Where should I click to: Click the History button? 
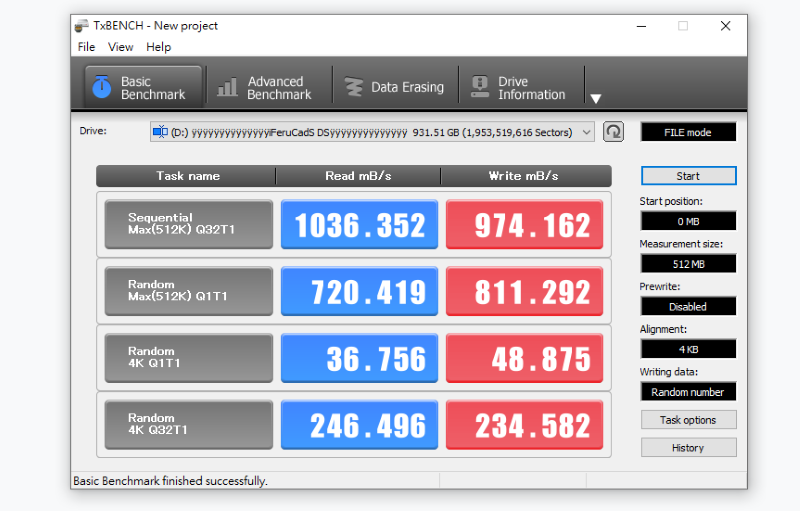pos(688,447)
